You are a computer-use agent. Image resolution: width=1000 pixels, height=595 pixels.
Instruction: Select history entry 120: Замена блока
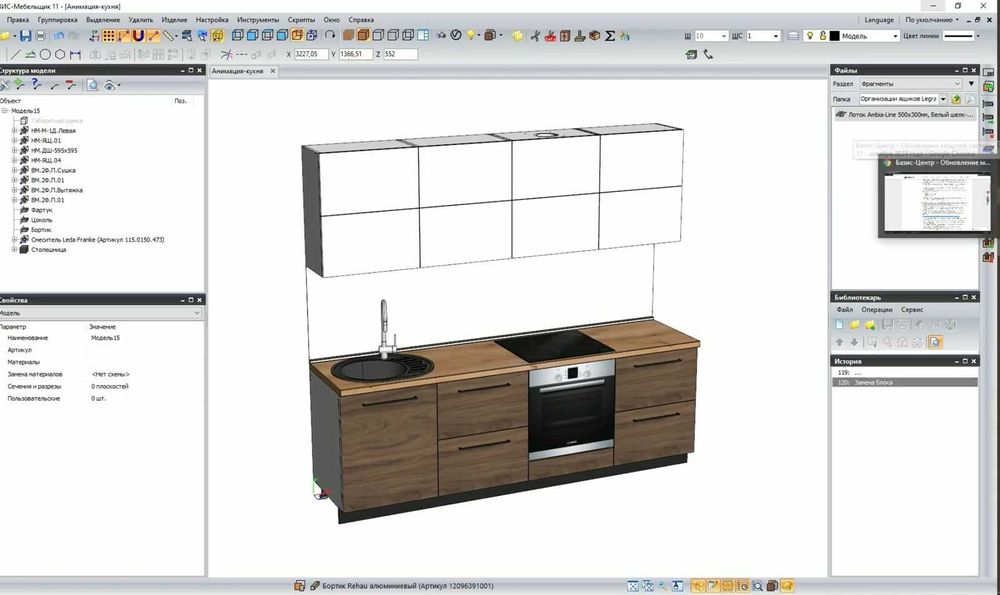905,383
